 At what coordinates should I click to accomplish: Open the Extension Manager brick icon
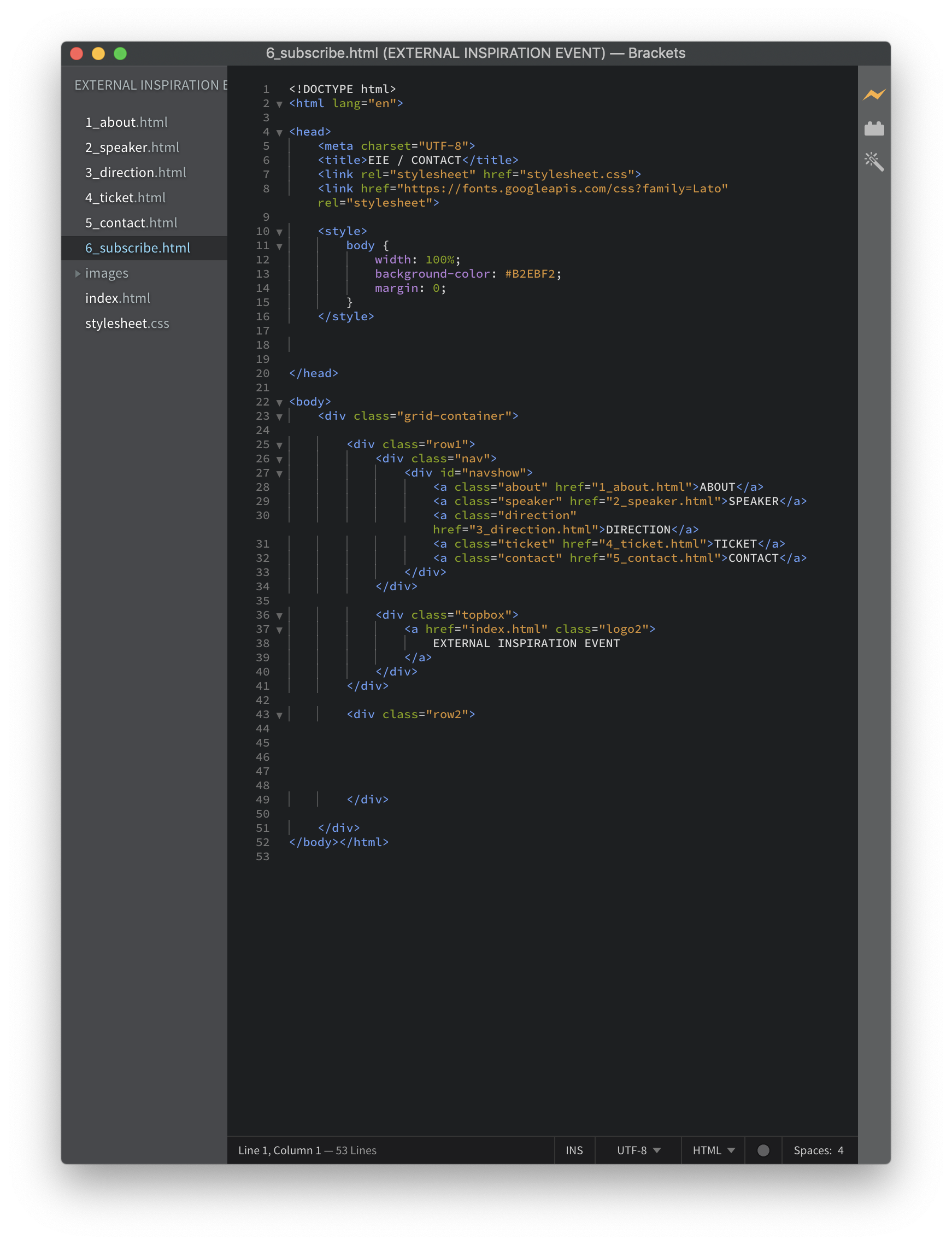coord(874,129)
